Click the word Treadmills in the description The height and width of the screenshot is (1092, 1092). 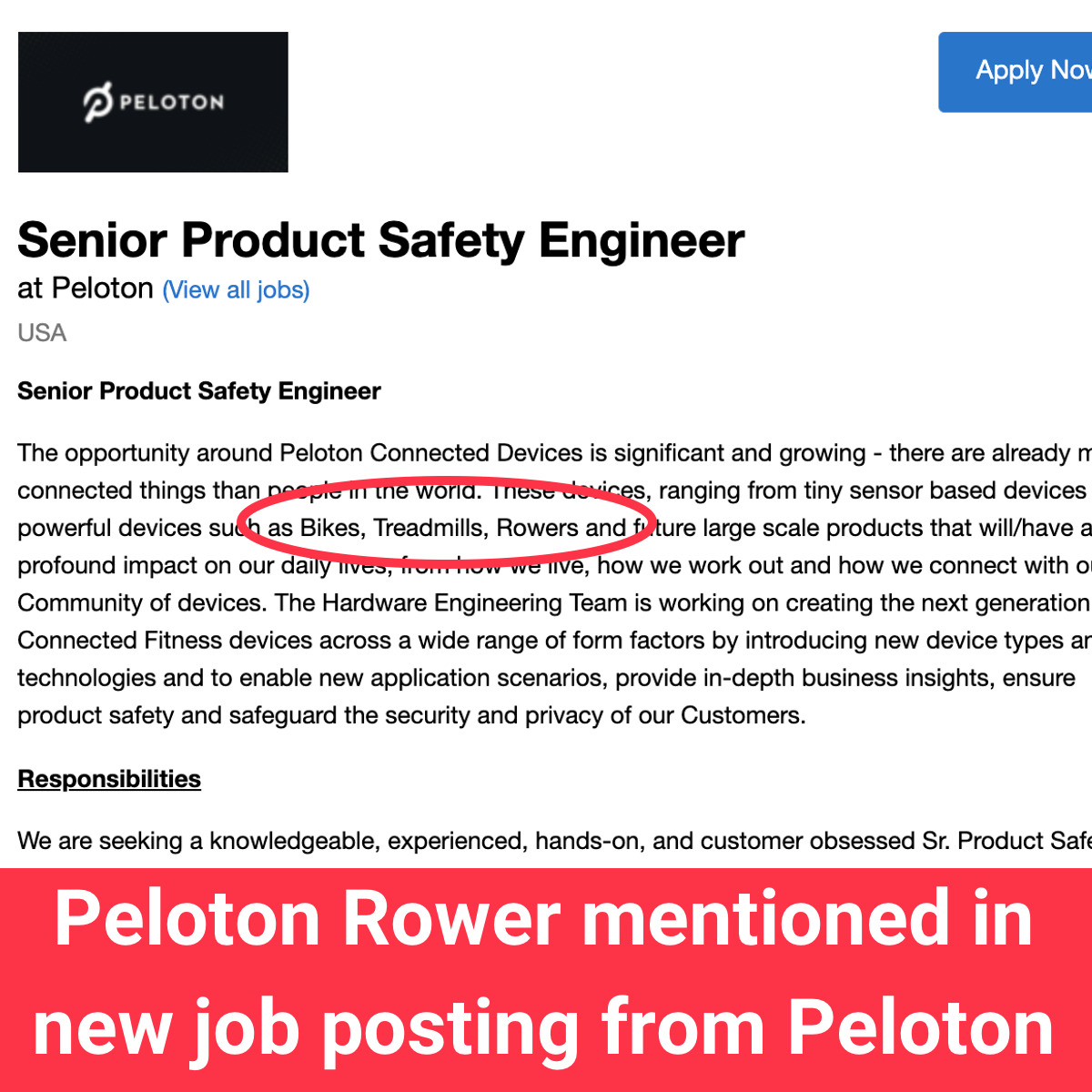(x=430, y=528)
